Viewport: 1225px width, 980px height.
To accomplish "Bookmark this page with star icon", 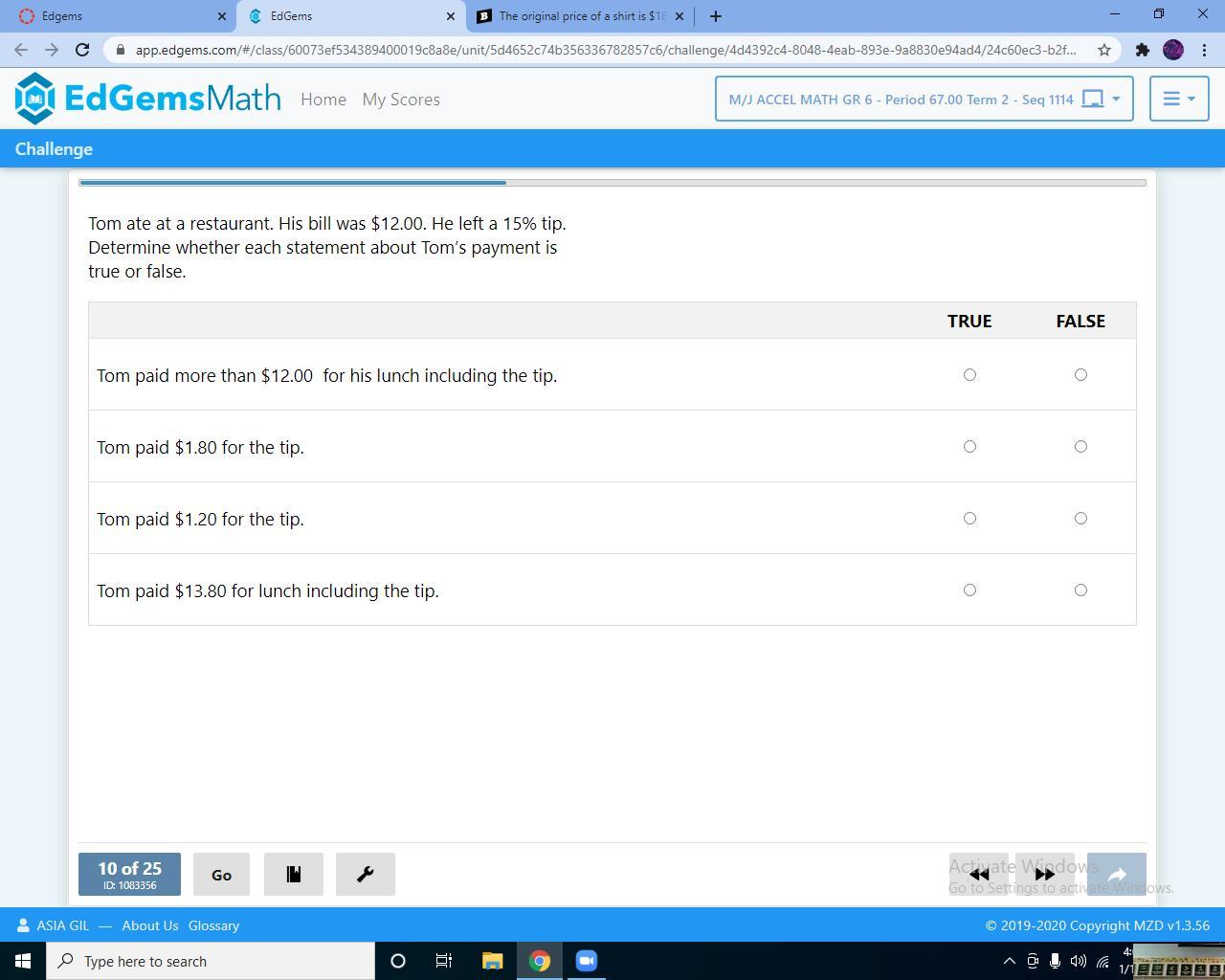I will click(x=1103, y=50).
